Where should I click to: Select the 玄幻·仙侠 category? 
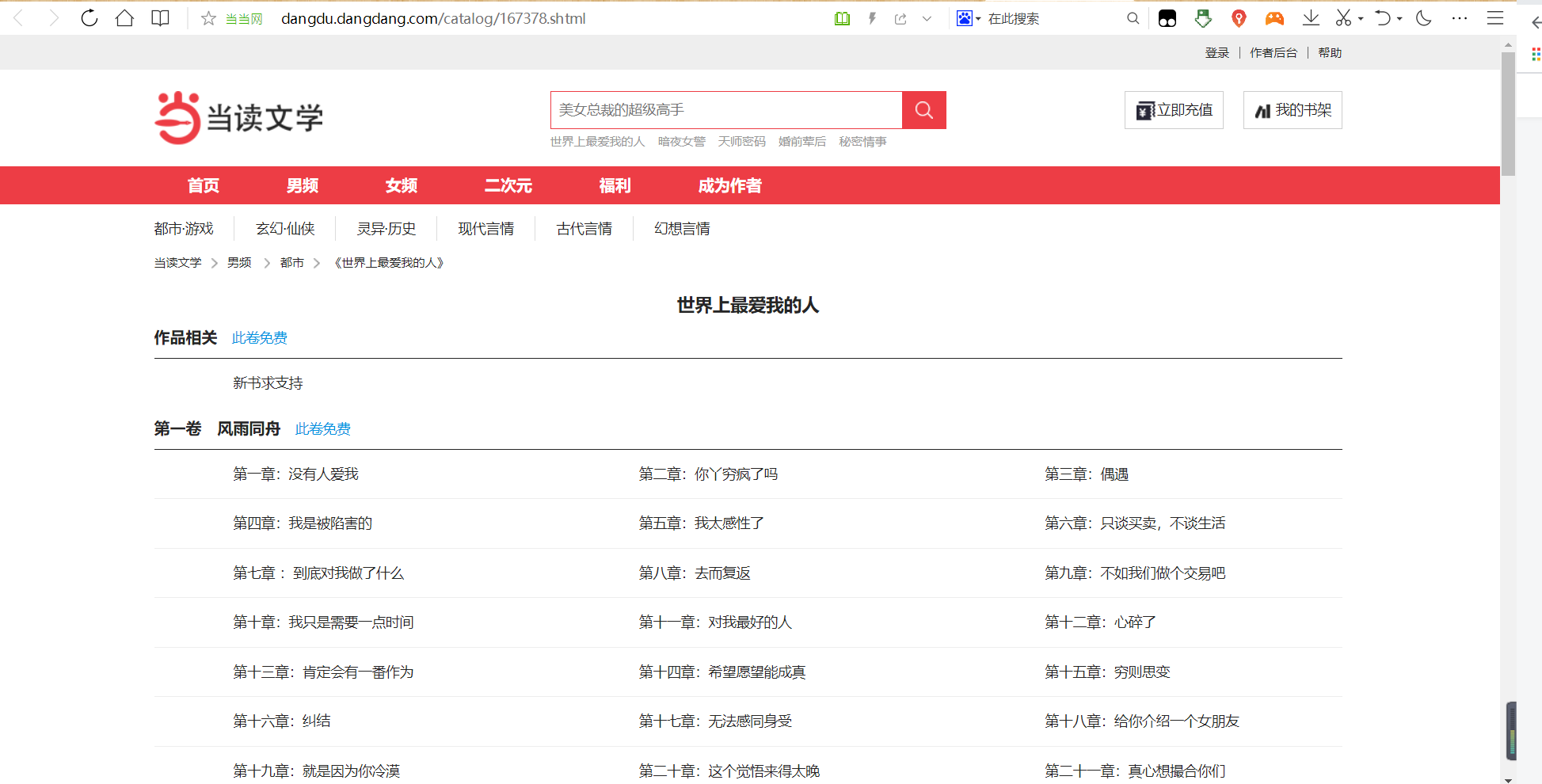tap(285, 229)
